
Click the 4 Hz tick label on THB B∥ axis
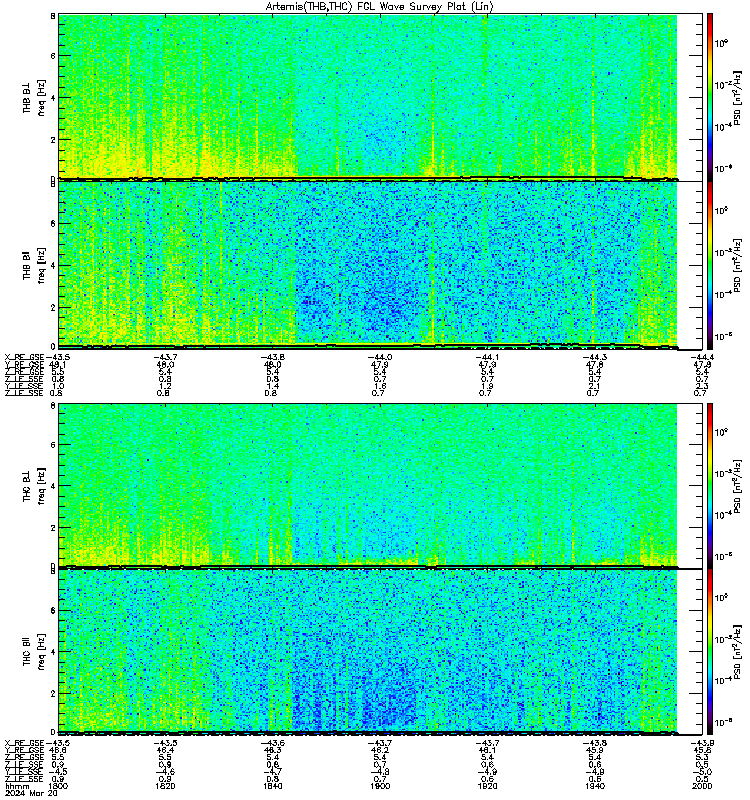click(53, 265)
